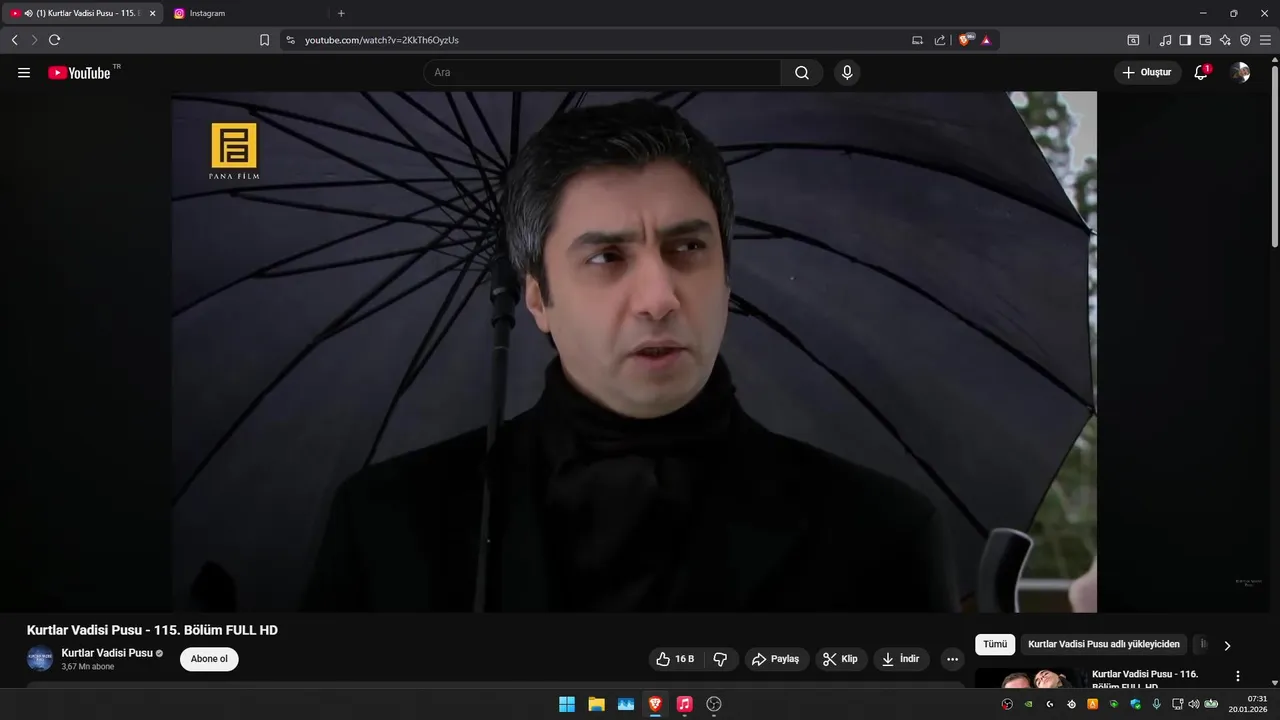Click the page vertical scrollbar thumb
The width and height of the screenshot is (1280, 720).
point(1275,155)
